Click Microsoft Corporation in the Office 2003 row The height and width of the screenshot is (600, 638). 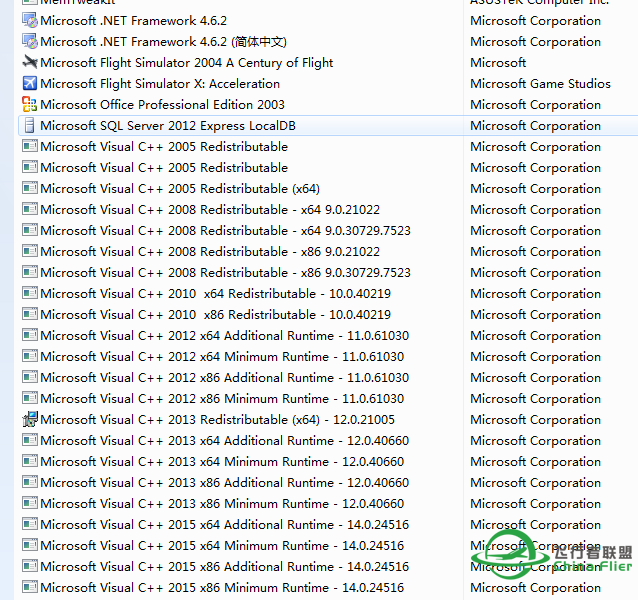click(x=535, y=105)
